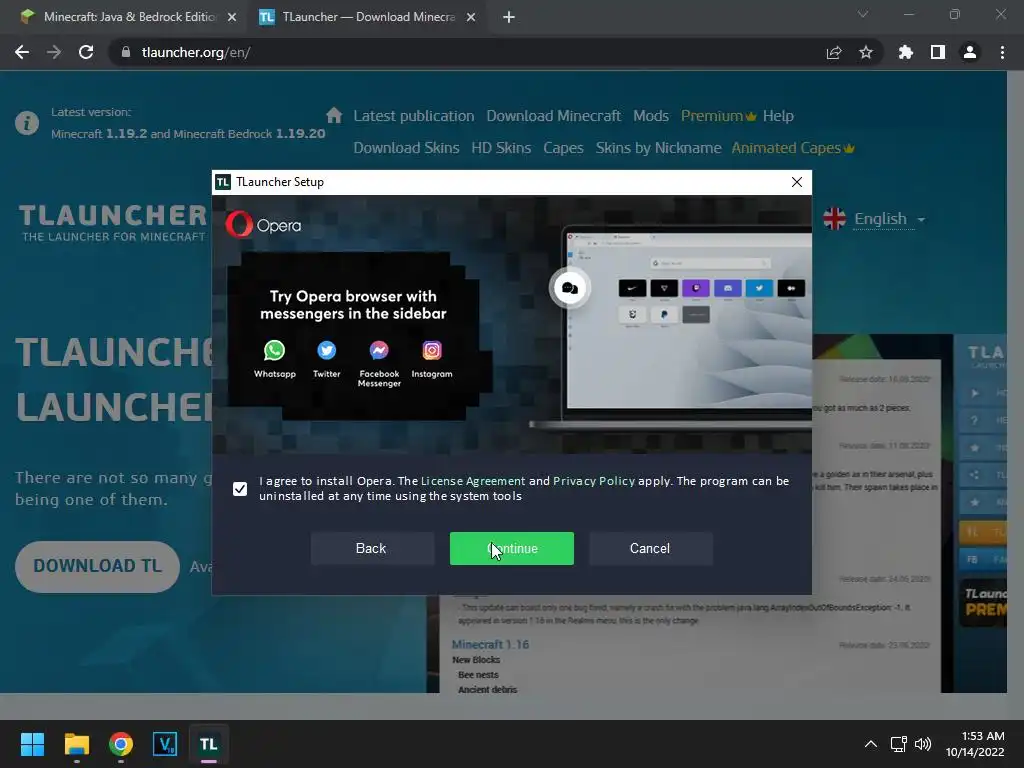
Task: Open Skins by Nickname link
Action: 658,148
